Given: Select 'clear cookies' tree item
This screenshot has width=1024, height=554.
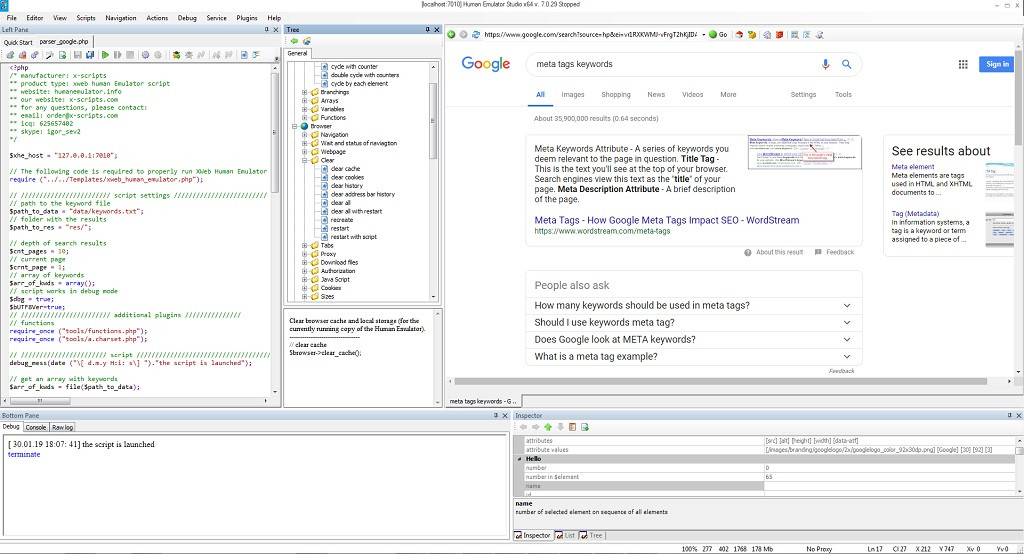Looking at the screenshot, I should click(347, 177).
